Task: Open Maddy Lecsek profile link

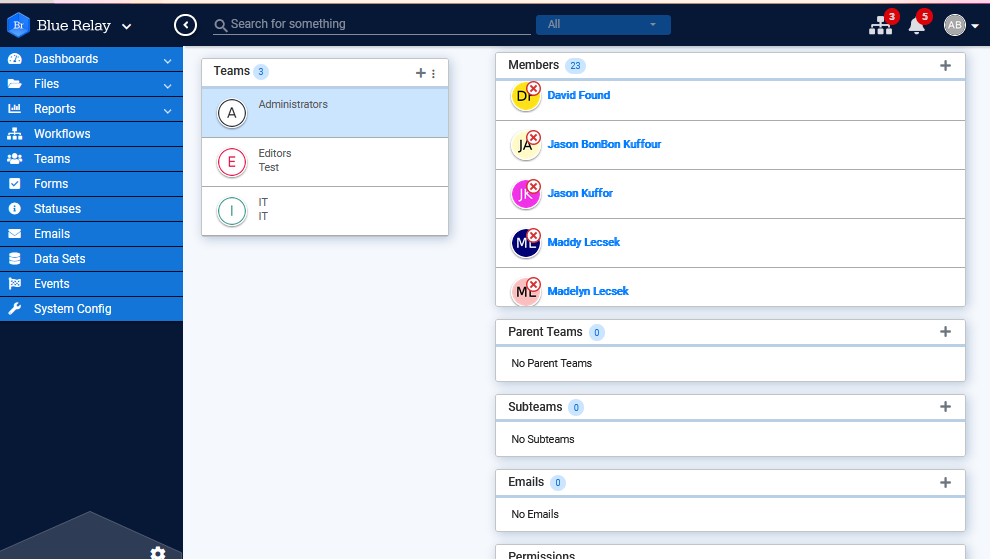Action: pyautogui.click(x=583, y=242)
